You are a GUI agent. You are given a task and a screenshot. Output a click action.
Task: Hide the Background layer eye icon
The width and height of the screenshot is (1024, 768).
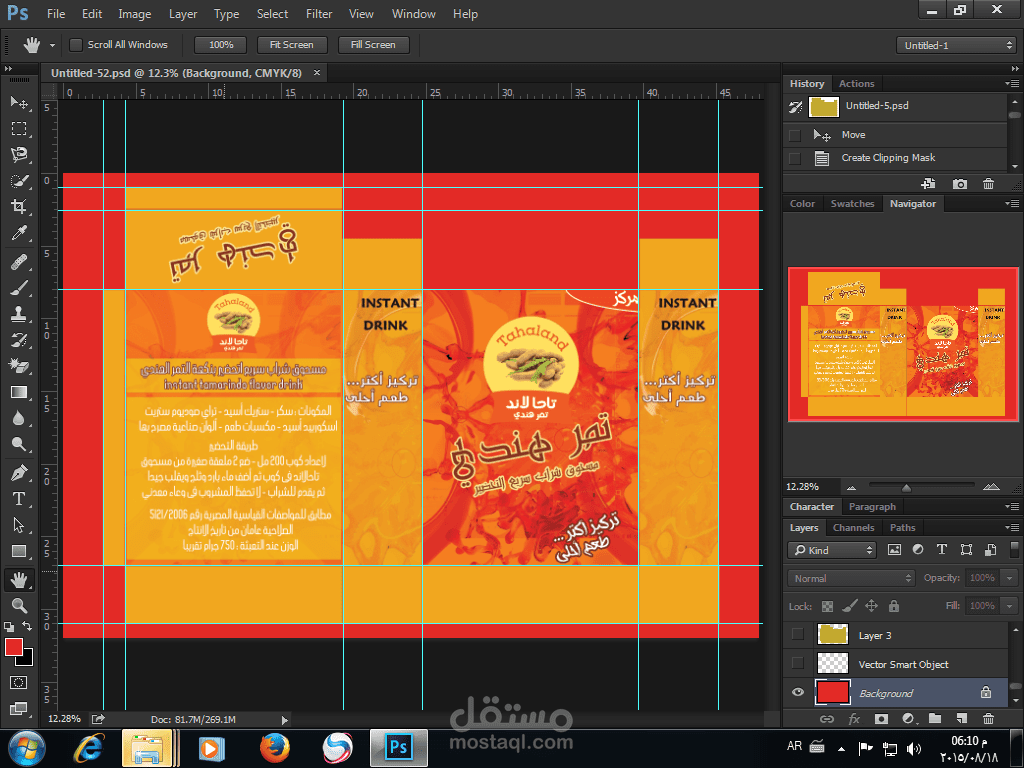click(797, 692)
